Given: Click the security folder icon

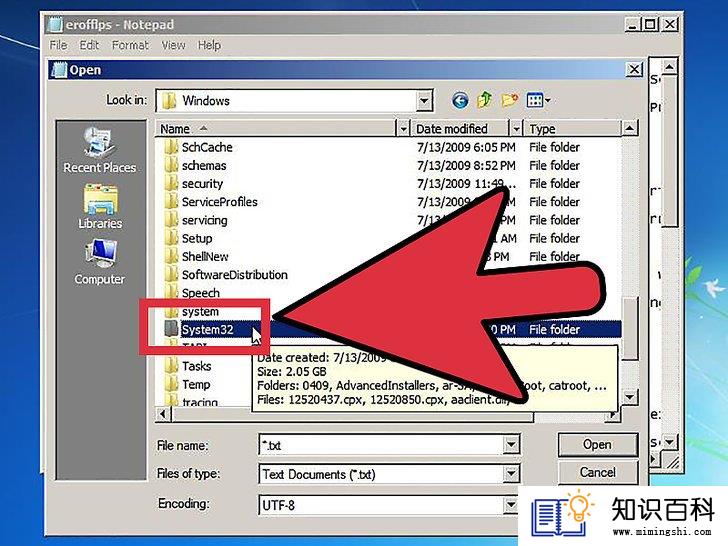Looking at the screenshot, I should tap(171, 183).
